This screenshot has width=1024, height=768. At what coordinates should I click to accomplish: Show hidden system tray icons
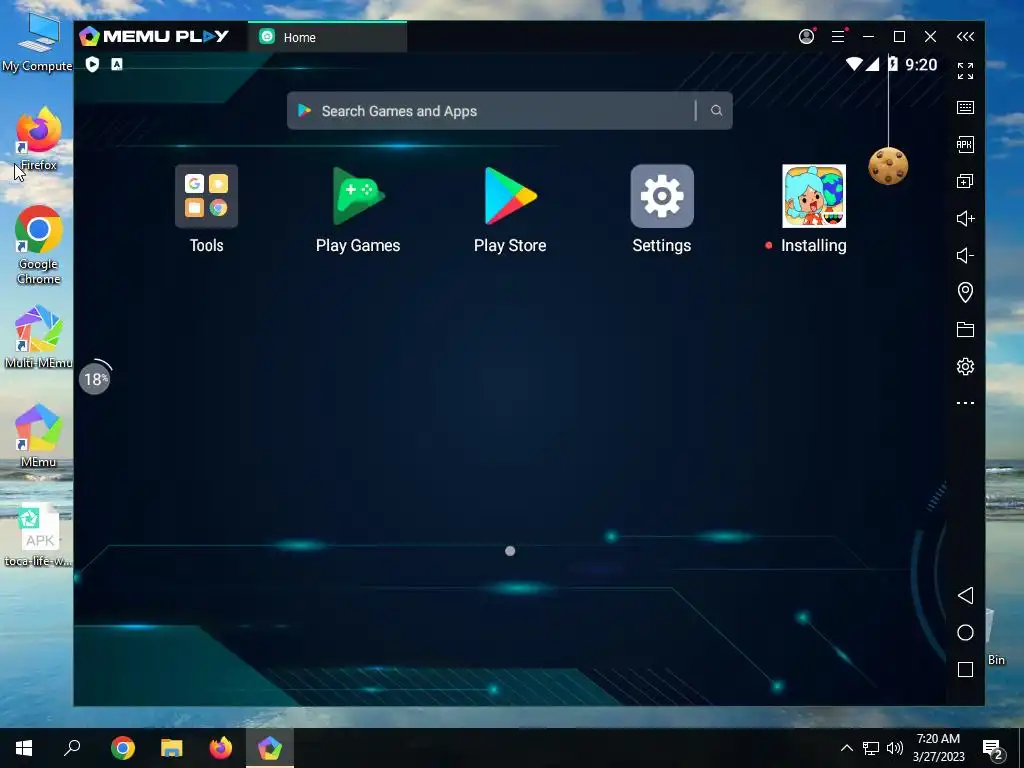(x=846, y=748)
